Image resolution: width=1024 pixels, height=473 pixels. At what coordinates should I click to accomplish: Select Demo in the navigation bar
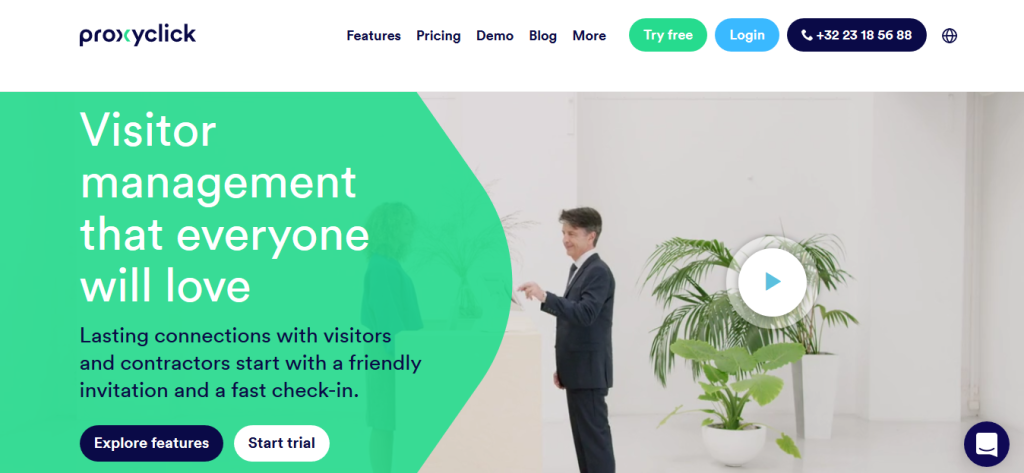(494, 35)
